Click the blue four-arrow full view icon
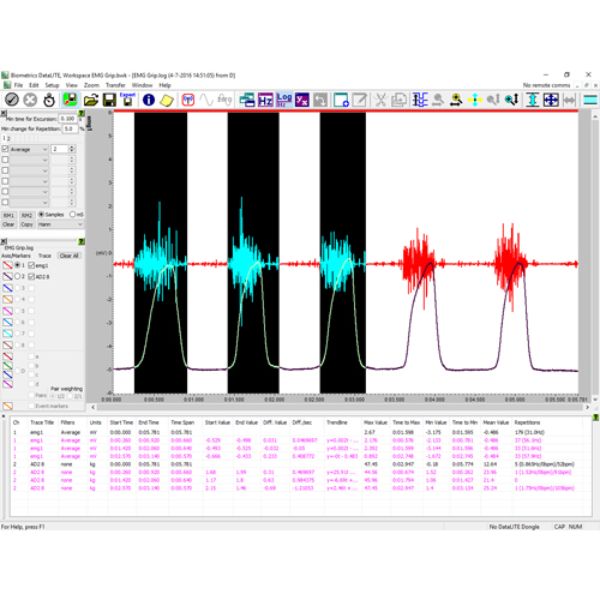The height and width of the screenshot is (600, 600). [x=551, y=100]
